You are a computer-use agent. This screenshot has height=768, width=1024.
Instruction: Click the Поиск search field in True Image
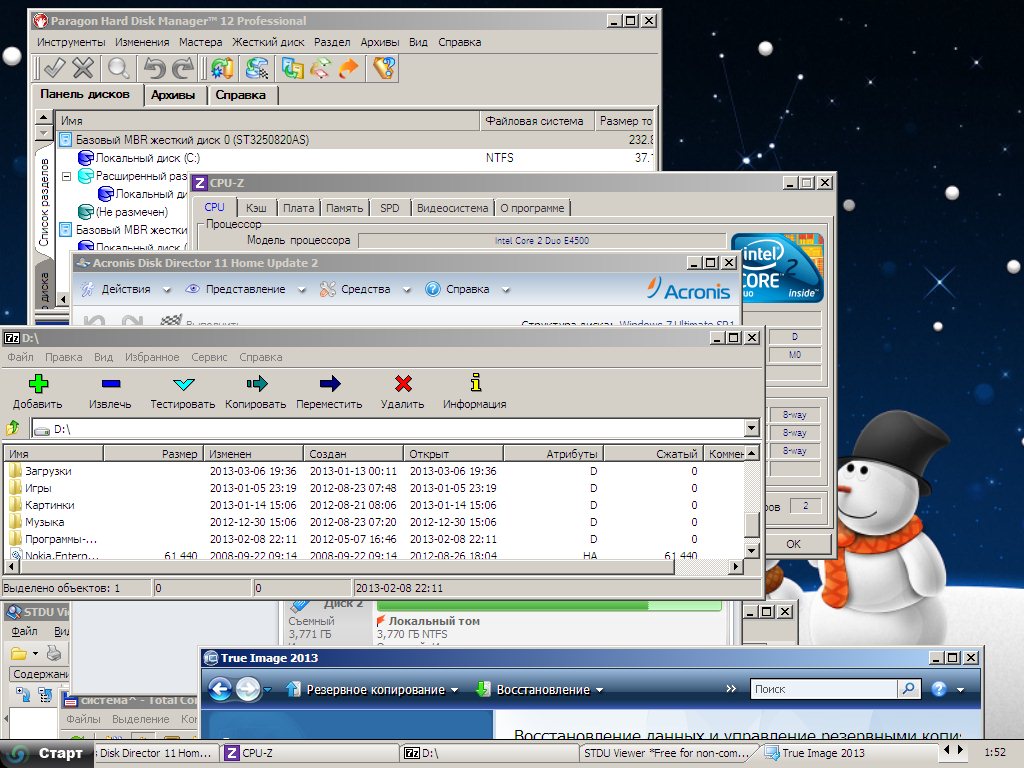pyautogui.click(x=824, y=689)
